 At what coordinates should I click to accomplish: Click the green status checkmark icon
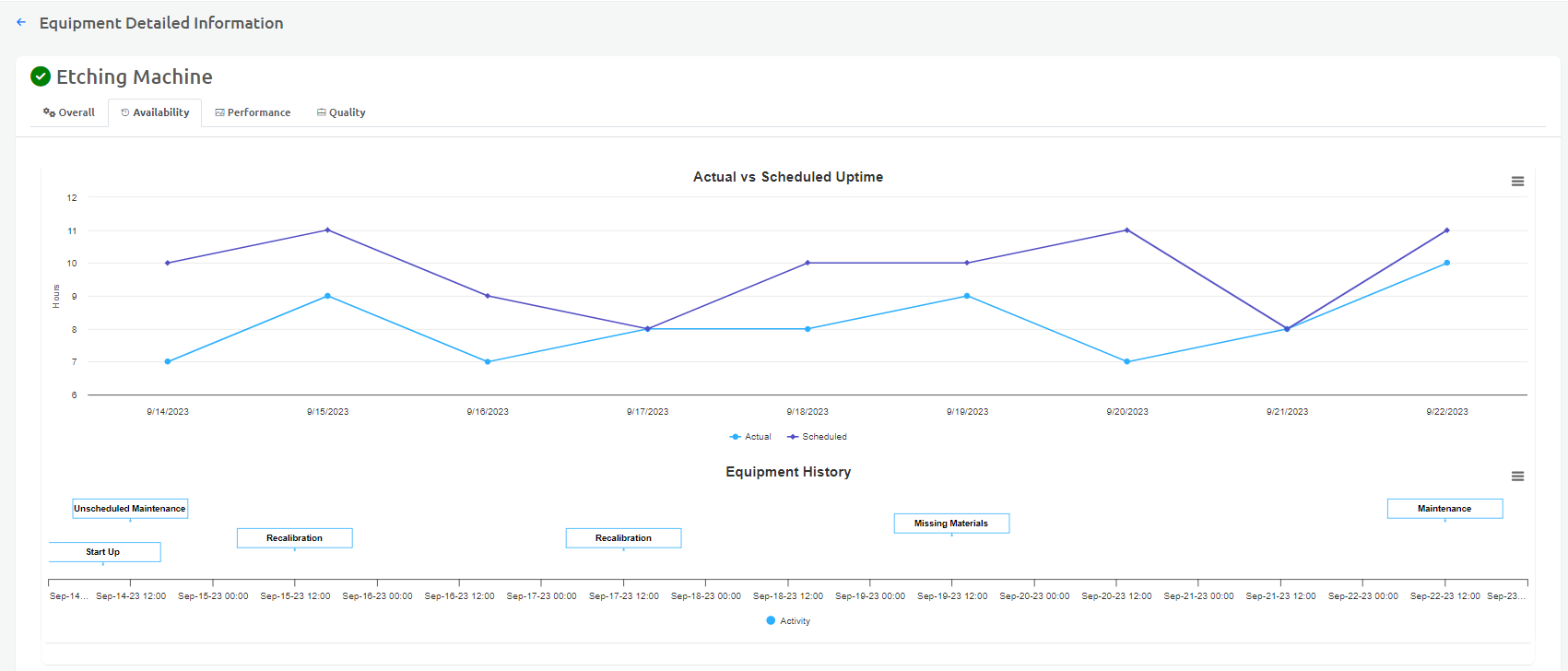pyautogui.click(x=41, y=77)
